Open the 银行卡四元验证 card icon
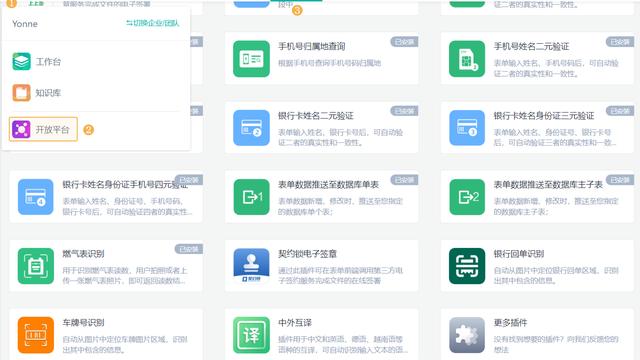 point(36,197)
